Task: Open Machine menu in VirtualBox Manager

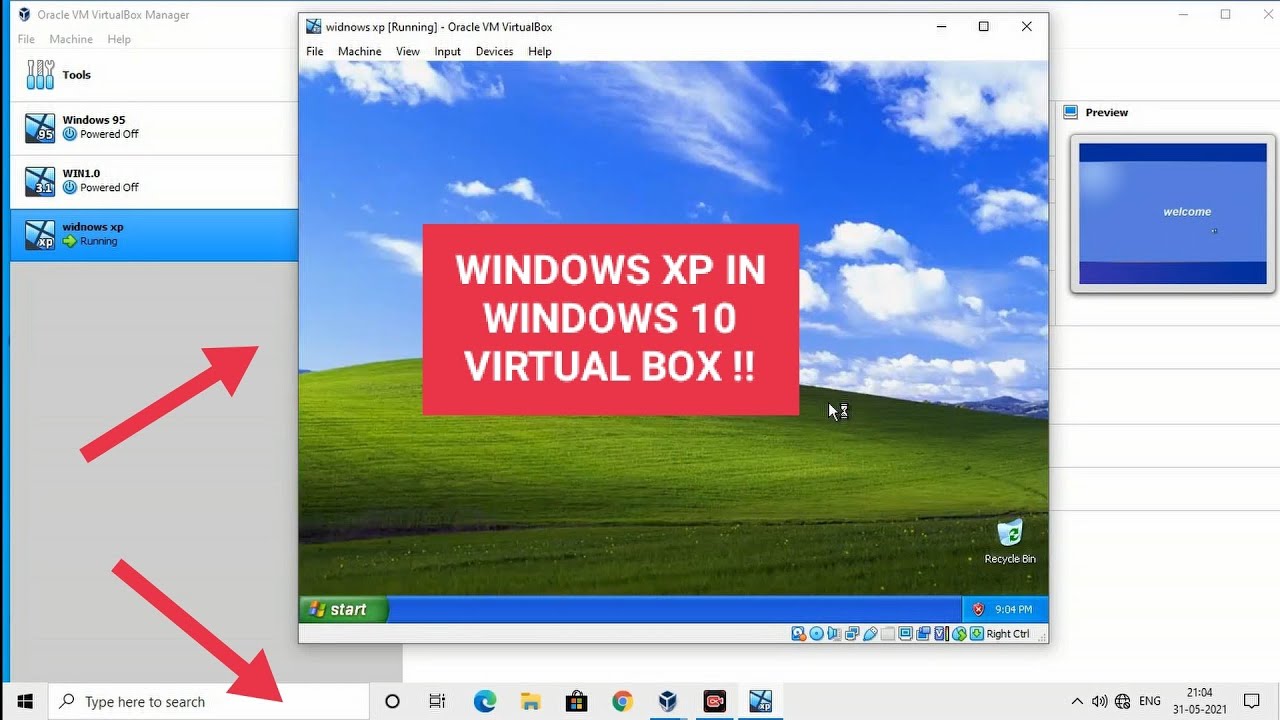Action: click(x=71, y=39)
